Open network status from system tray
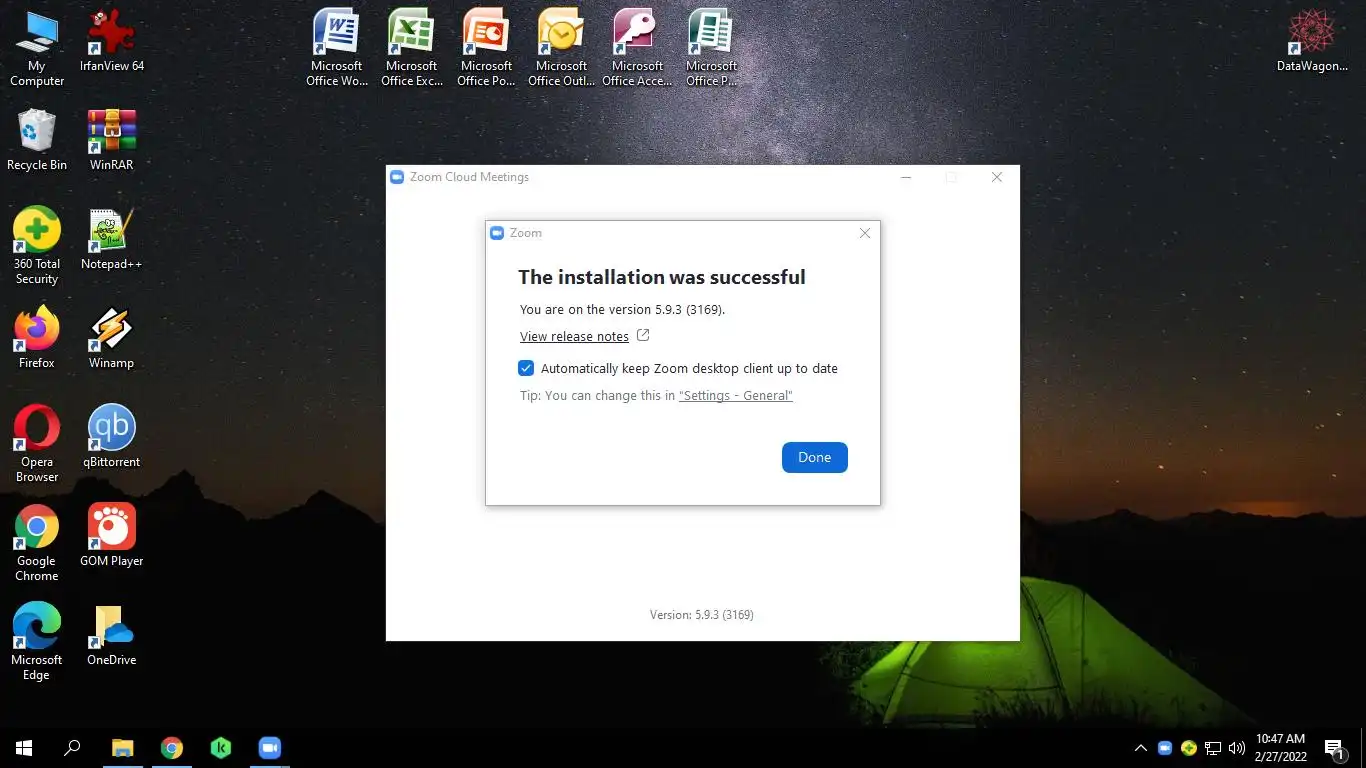This screenshot has width=1366, height=768. click(x=1213, y=748)
